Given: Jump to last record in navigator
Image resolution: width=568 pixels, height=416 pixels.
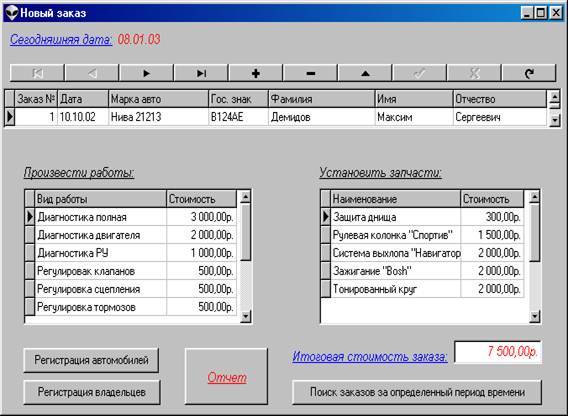Looking at the screenshot, I should pos(201,73).
